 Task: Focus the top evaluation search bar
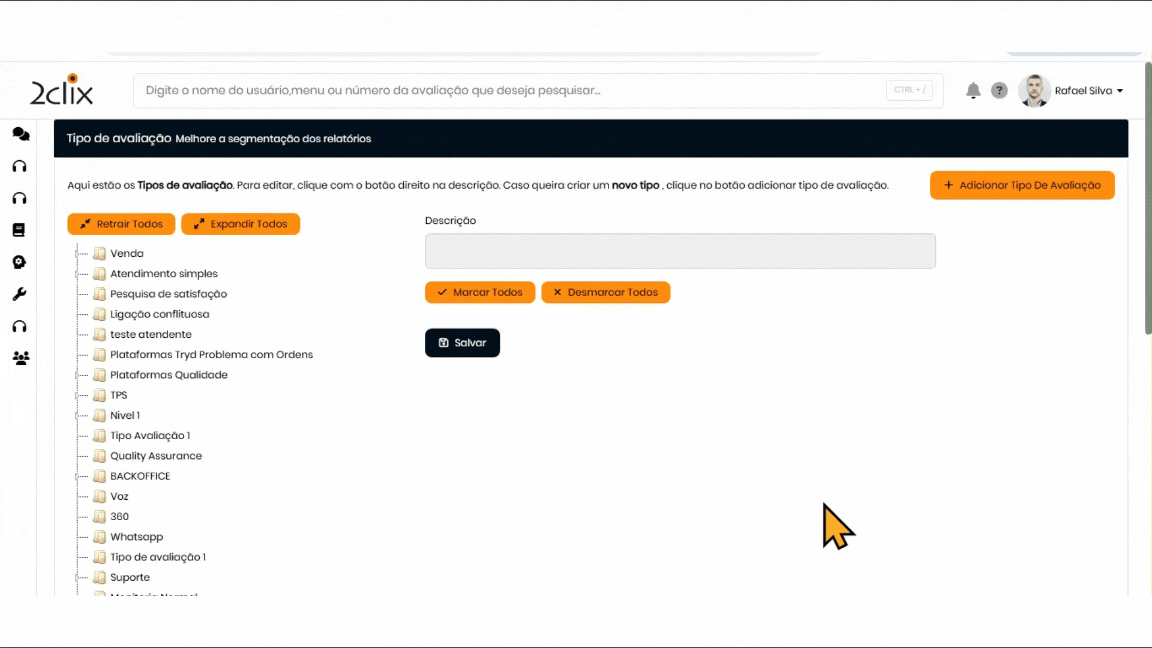[510, 91]
